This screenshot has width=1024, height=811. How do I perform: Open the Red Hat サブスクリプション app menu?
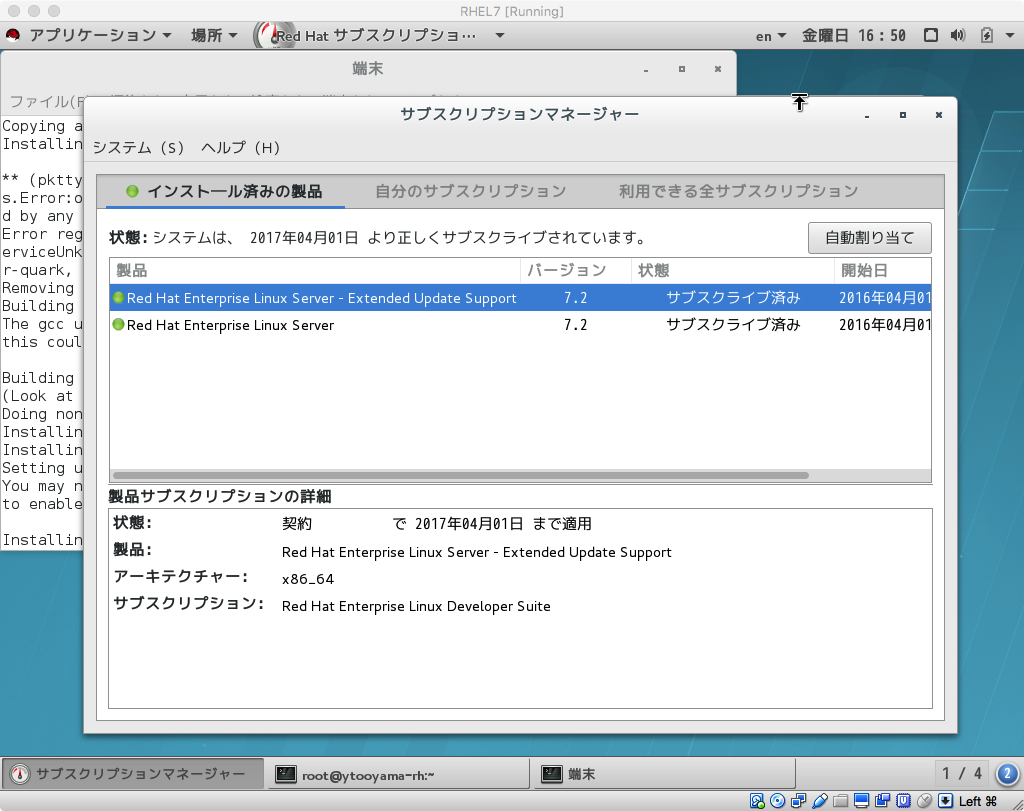[x=380, y=35]
